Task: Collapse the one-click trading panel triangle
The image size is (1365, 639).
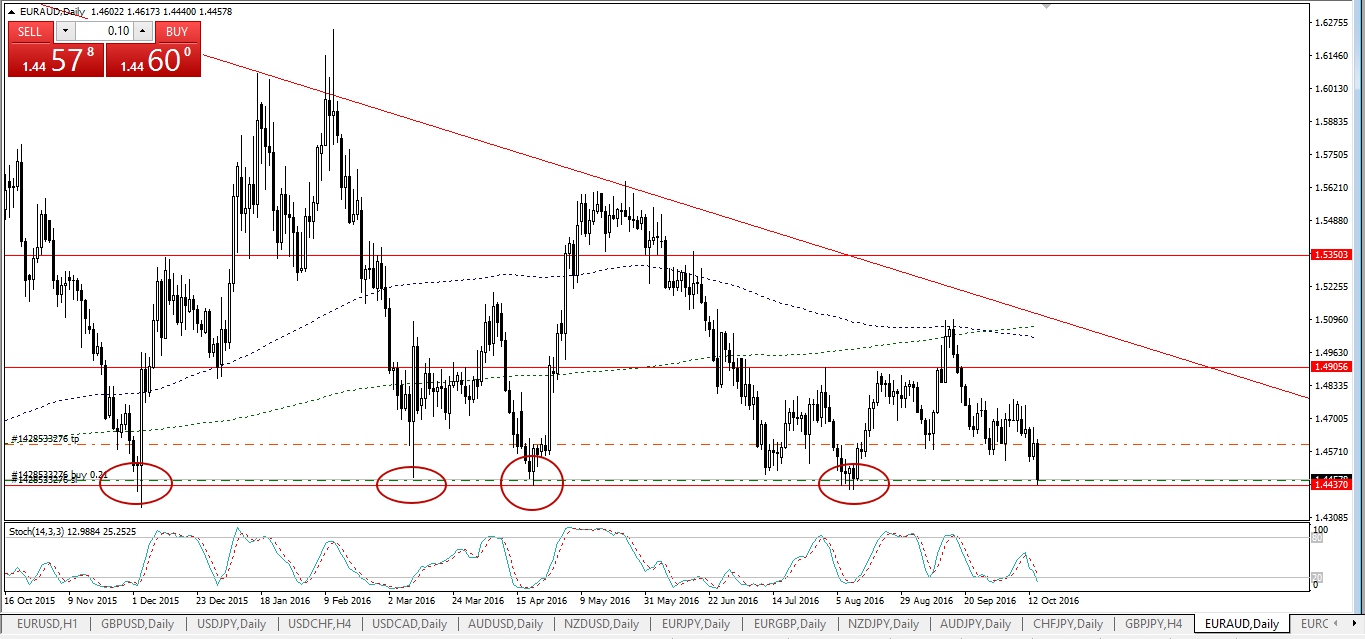Action: pos(11,11)
